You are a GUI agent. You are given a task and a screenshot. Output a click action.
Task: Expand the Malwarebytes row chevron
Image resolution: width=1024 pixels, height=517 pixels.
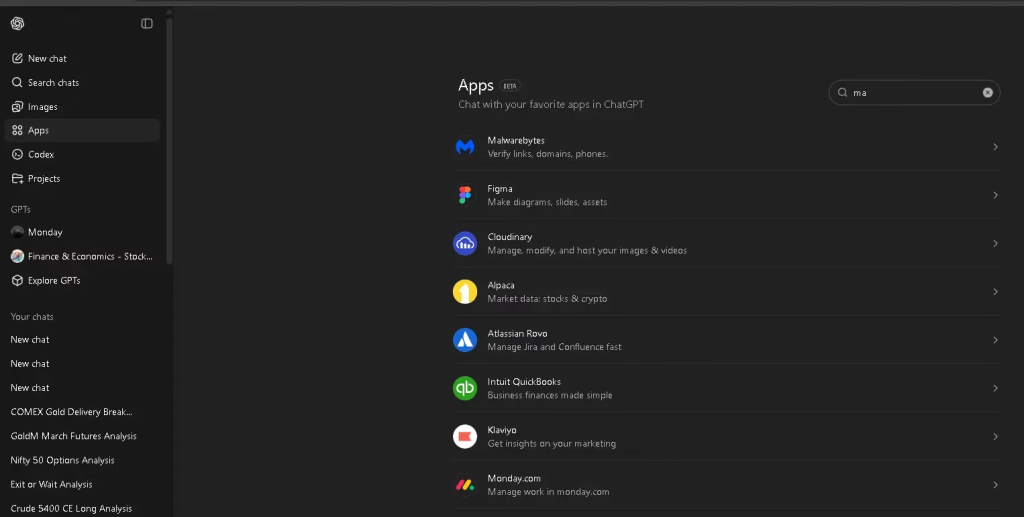click(x=995, y=147)
